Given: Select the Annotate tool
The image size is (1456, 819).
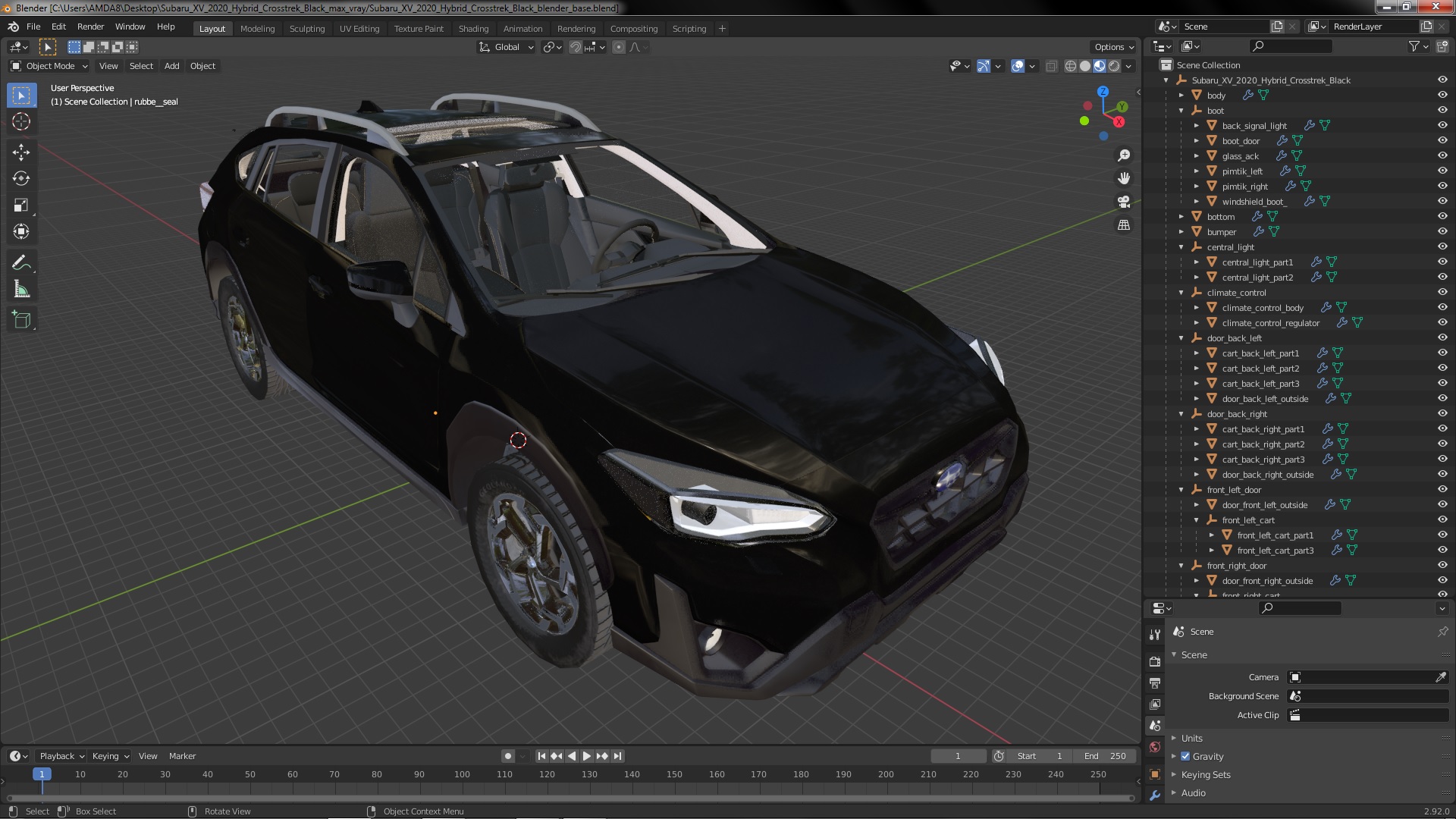Looking at the screenshot, I should pos(21,263).
